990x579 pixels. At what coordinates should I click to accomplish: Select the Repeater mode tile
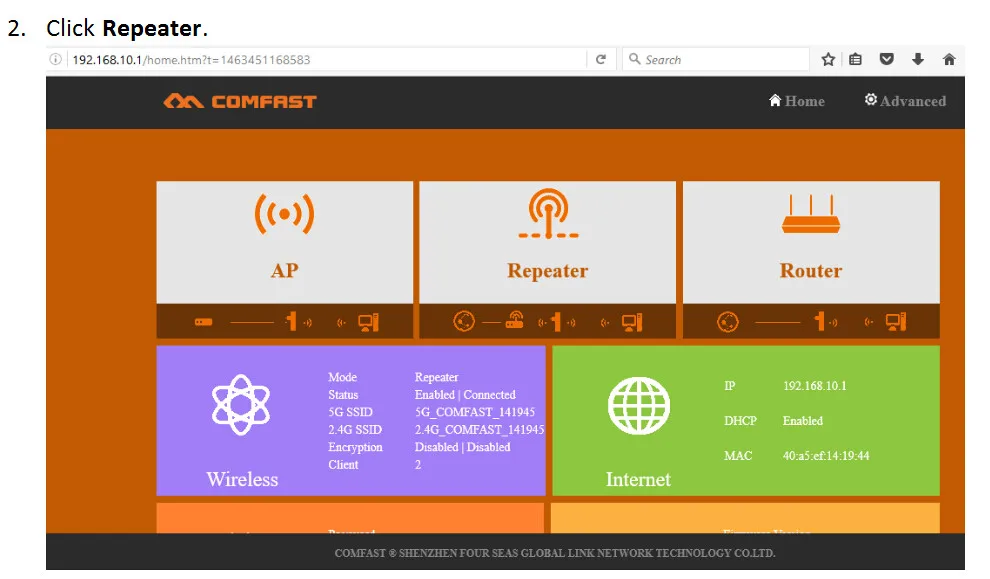[x=547, y=242]
